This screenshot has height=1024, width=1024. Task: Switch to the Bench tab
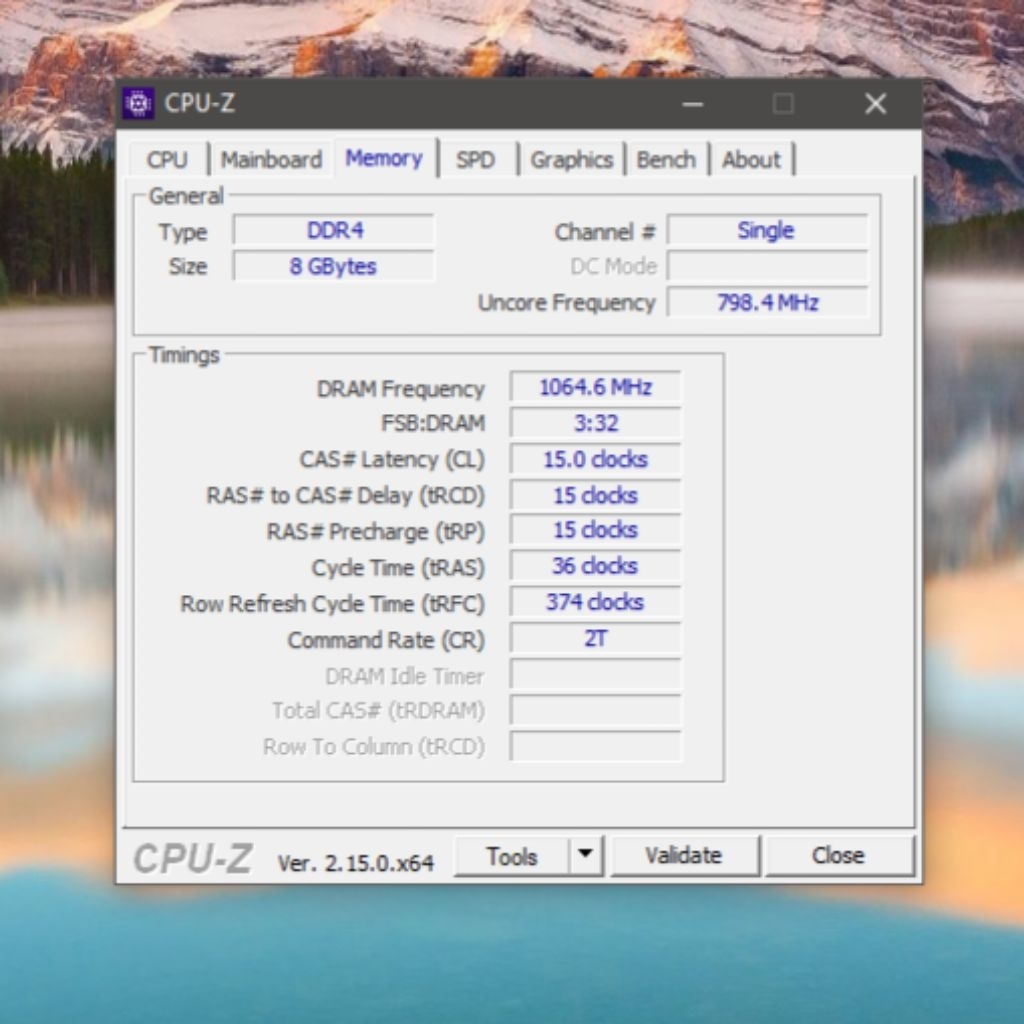[x=667, y=159]
